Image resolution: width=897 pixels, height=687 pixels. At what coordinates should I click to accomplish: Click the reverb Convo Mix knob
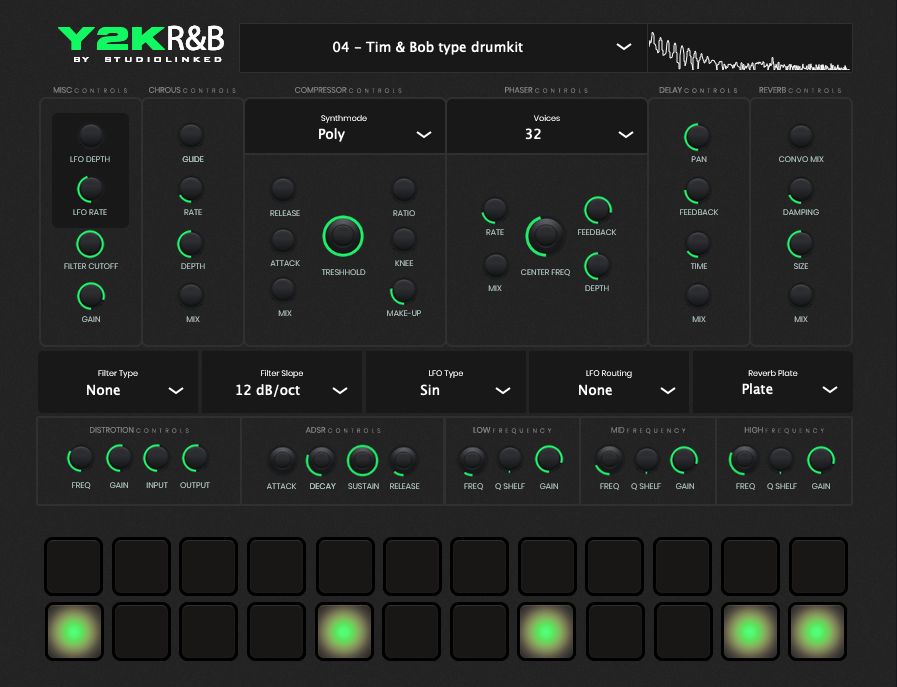click(x=800, y=135)
